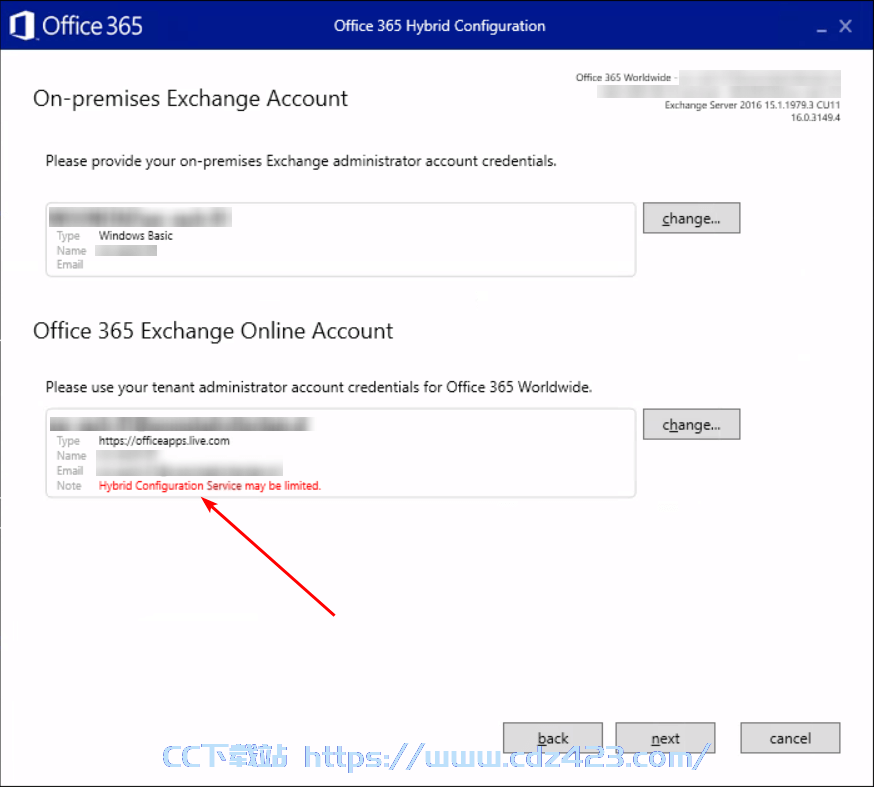
Task: Click the 16.0.3149.4 build number
Action: click(x=815, y=118)
